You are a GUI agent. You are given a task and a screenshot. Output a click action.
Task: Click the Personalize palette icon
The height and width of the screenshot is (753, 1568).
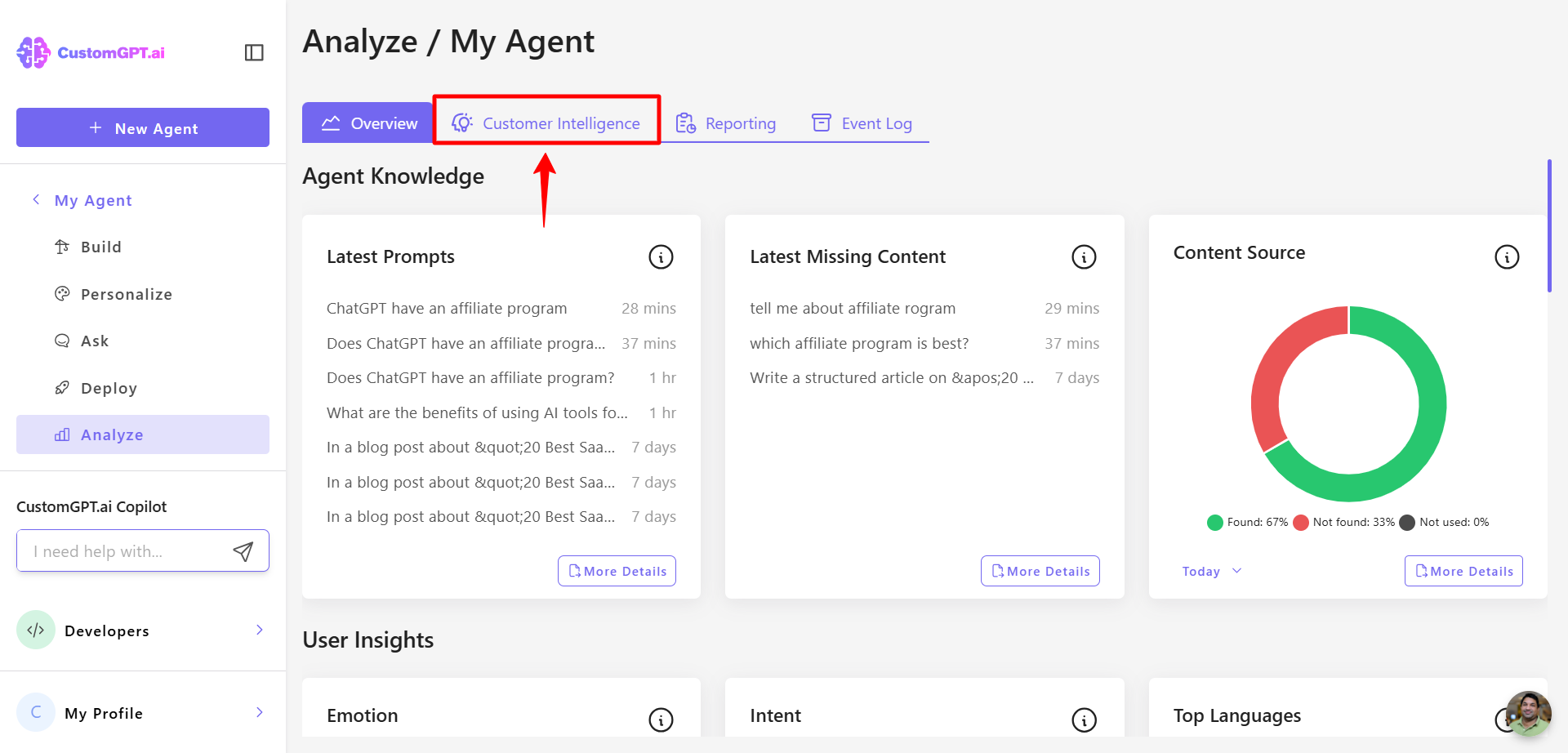[x=62, y=294]
